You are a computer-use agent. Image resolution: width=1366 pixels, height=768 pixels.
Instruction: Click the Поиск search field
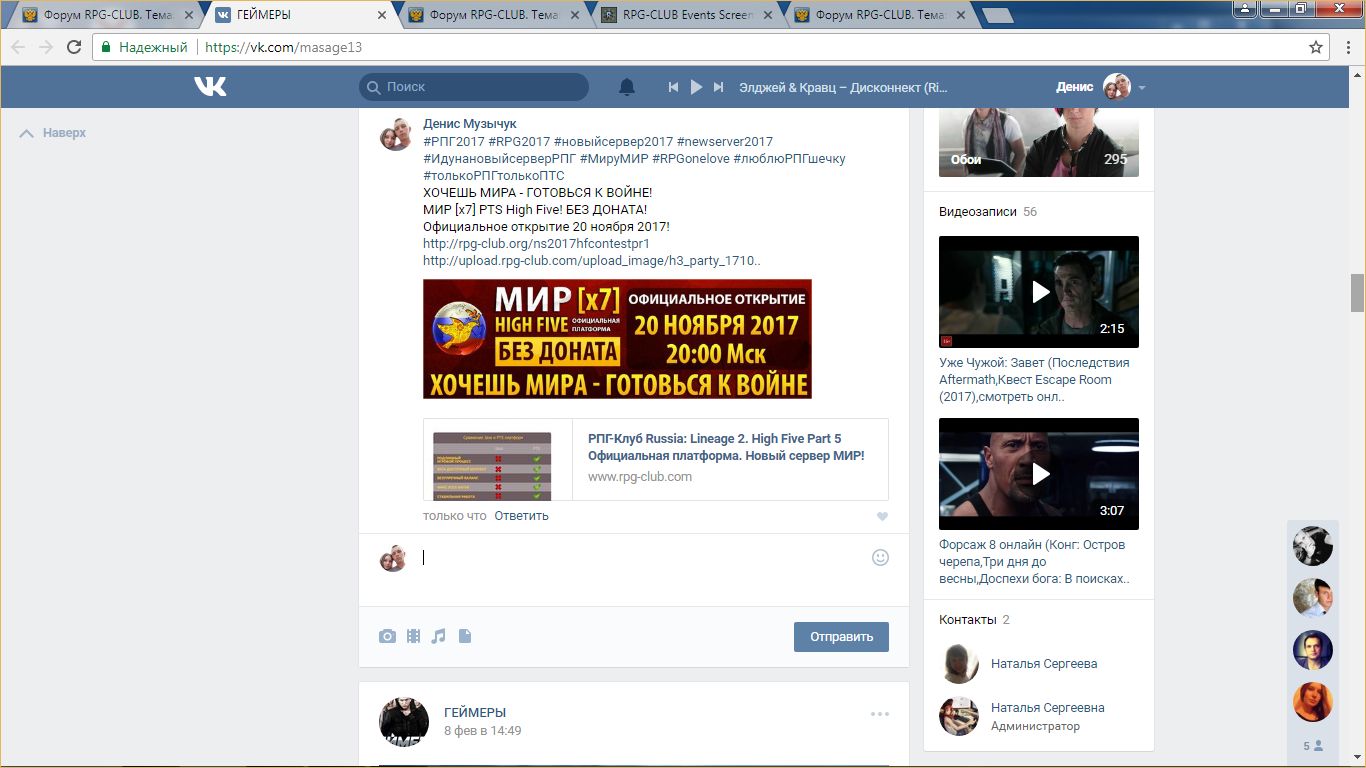pos(474,87)
